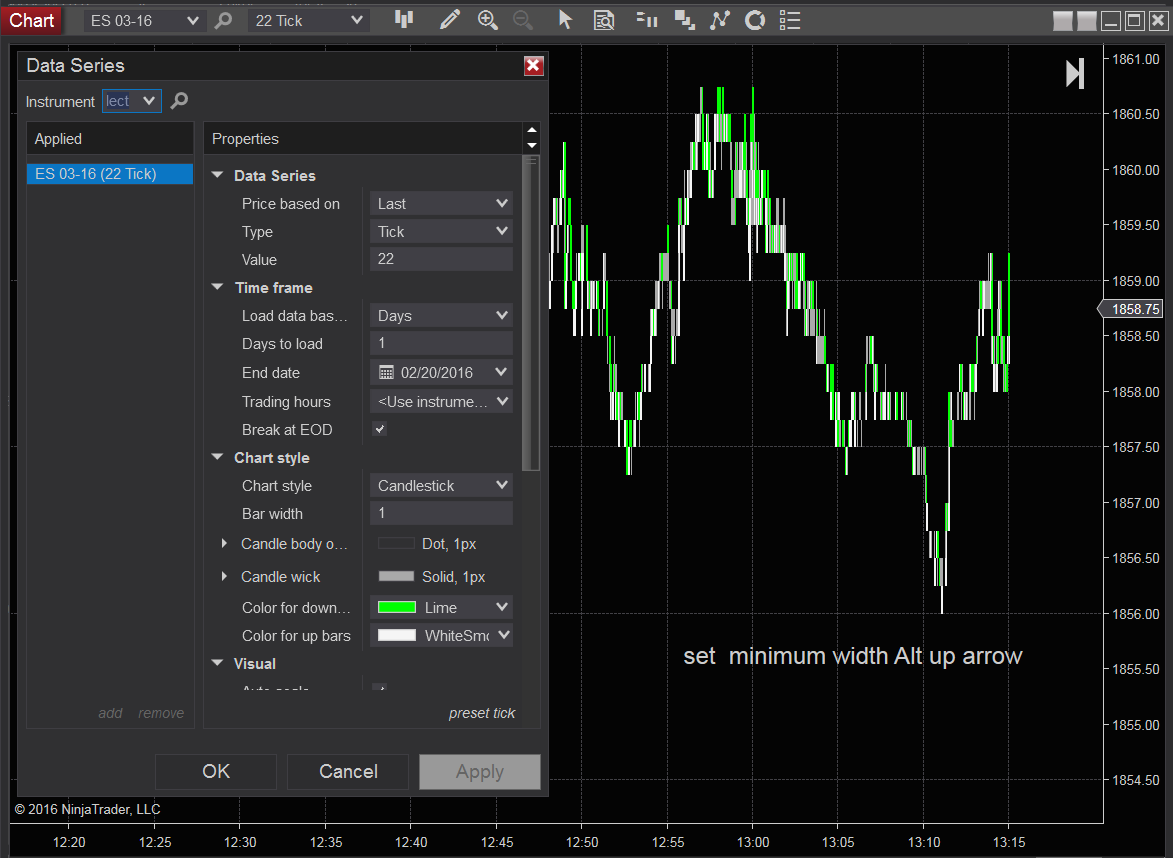Collapse the Time frame section
The image size is (1173, 858).
tap(218, 287)
